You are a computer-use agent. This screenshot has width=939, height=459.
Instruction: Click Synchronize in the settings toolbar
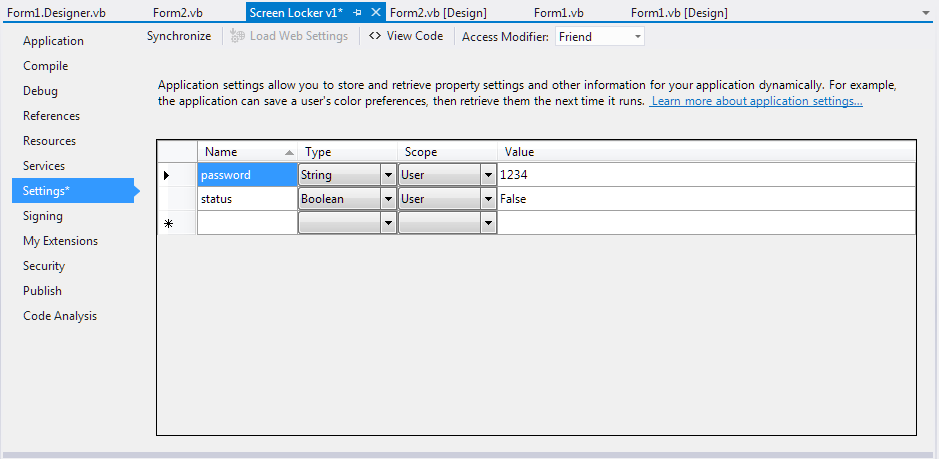[179, 36]
